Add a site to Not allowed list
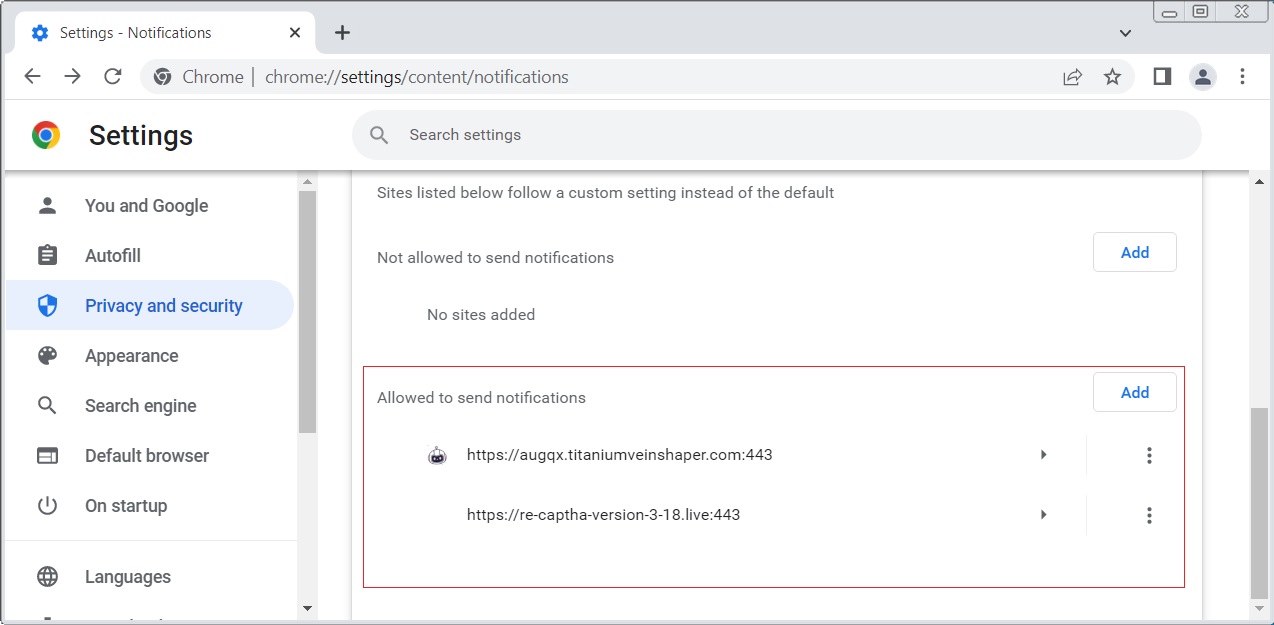Viewport: 1274px width, 625px height. tap(1135, 252)
